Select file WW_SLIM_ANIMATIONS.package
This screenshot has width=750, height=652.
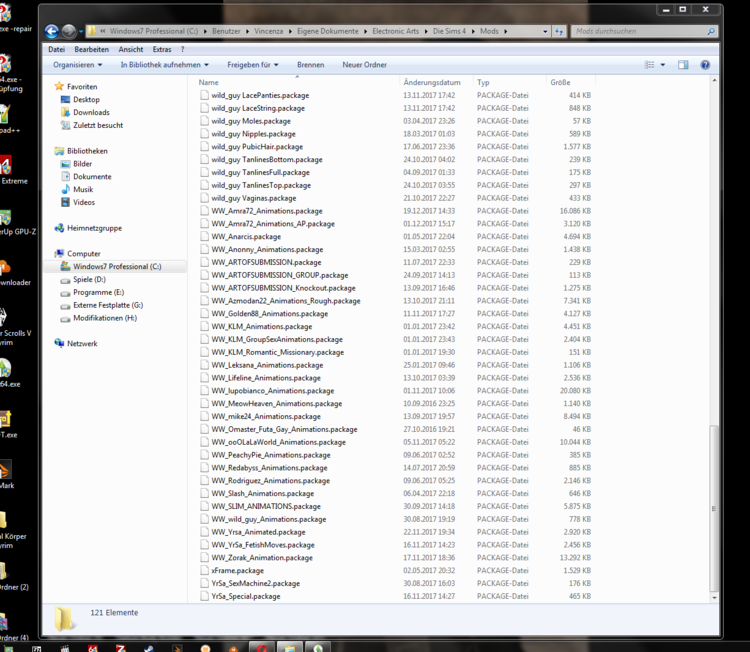click(266, 506)
